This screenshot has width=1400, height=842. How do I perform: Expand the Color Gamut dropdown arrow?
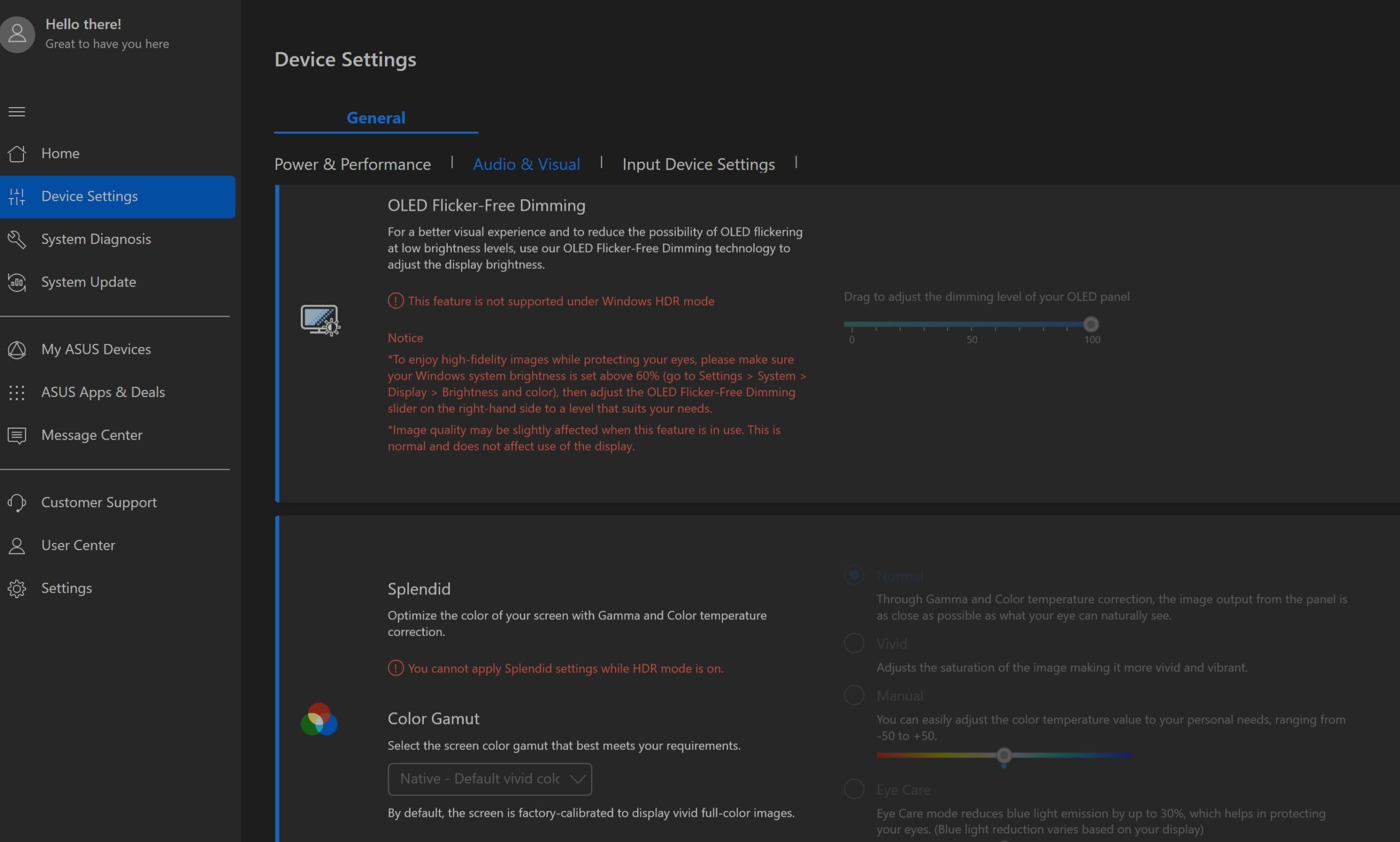[577, 779]
